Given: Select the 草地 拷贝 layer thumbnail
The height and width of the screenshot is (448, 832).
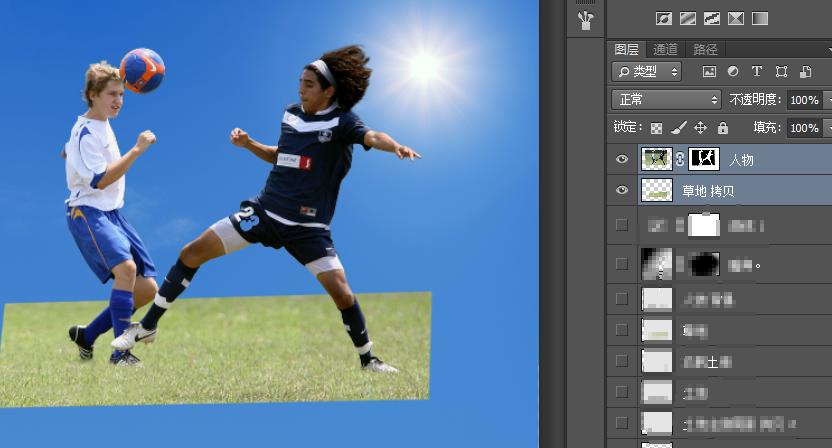Looking at the screenshot, I should [x=657, y=190].
